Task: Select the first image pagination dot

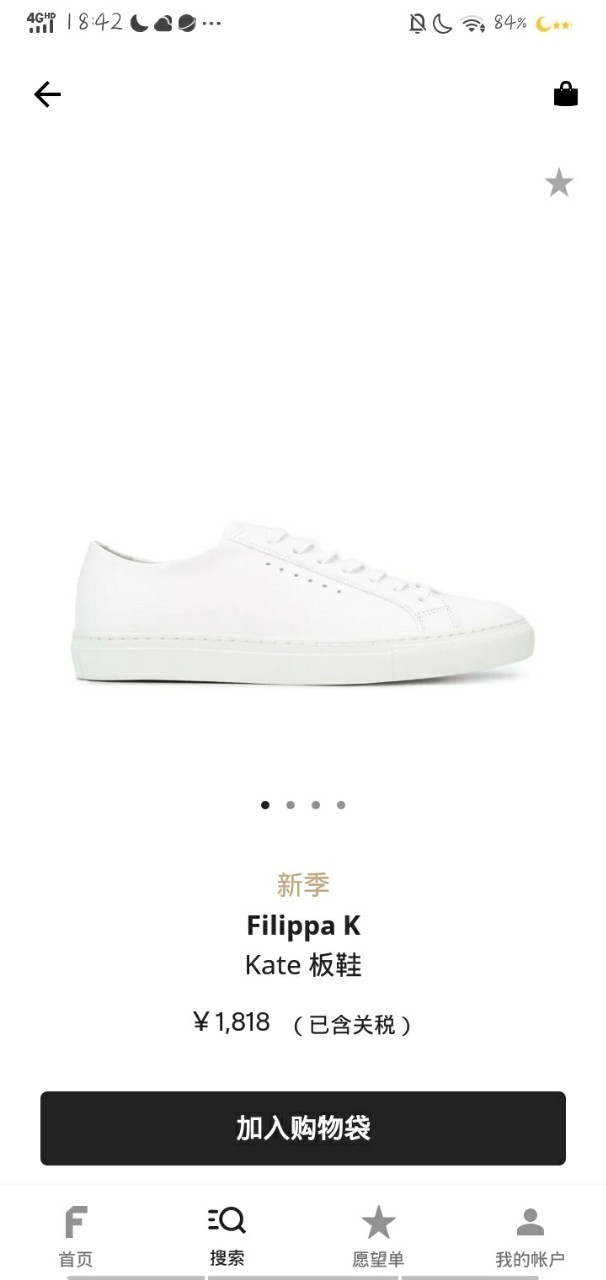Action: pyautogui.click(x=265, y=805)
